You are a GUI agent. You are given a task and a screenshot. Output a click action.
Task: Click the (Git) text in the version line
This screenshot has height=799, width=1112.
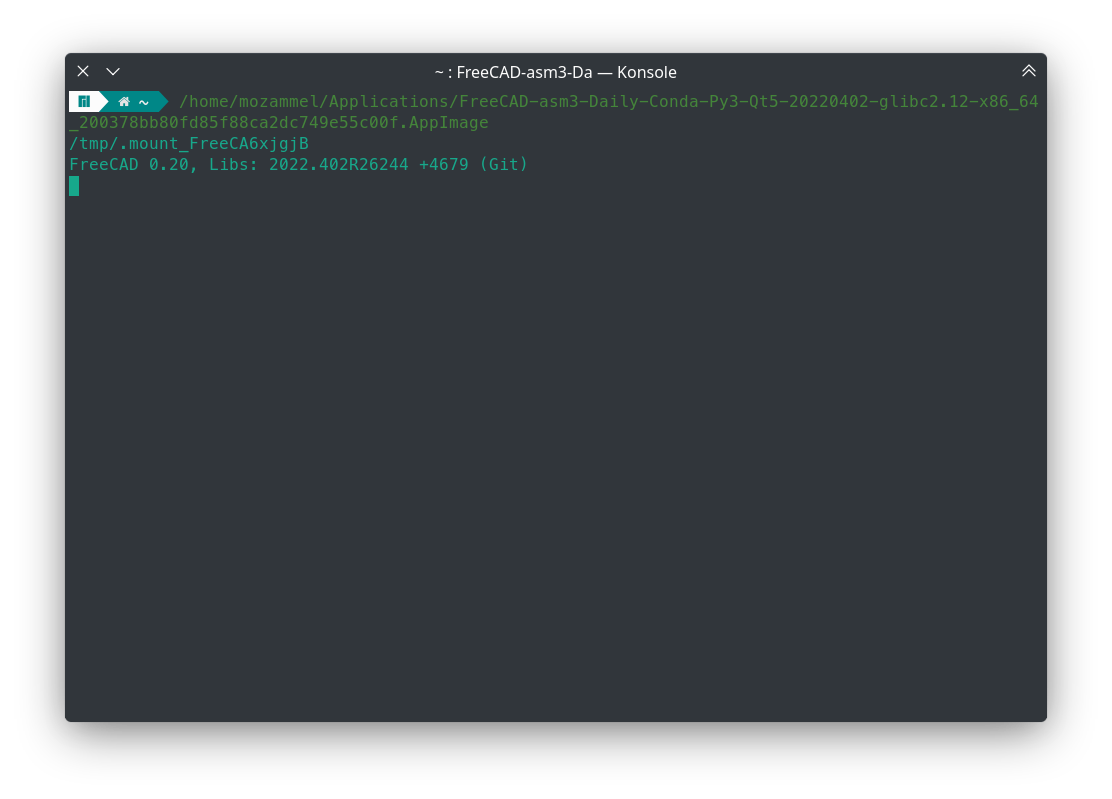tap(504, 164)
